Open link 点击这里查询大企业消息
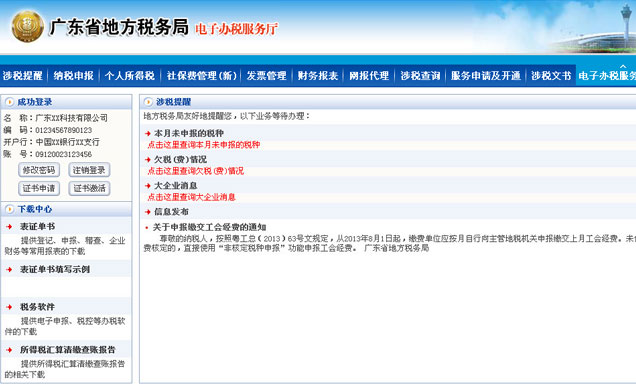This screenshot has width=636, height=387. click(x=191, y=197)
